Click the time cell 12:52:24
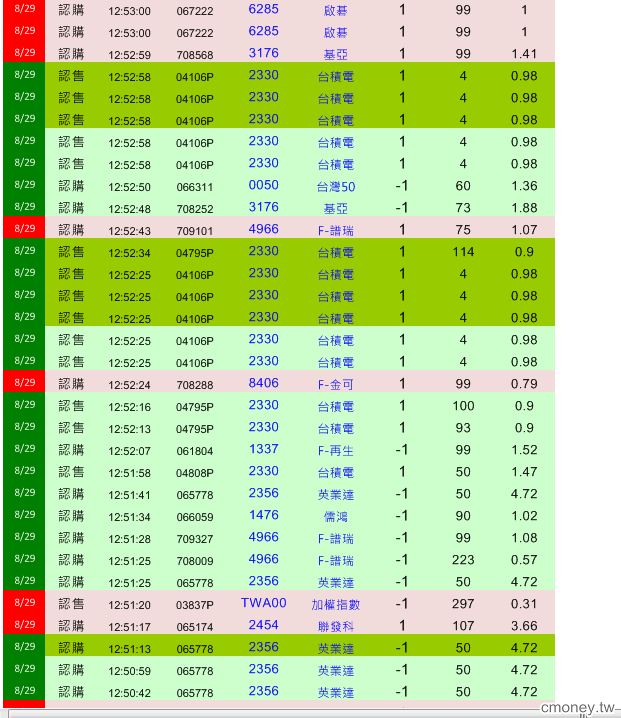Screen dimensions: 621x718 pyautogui.click(x=129, y=385)
